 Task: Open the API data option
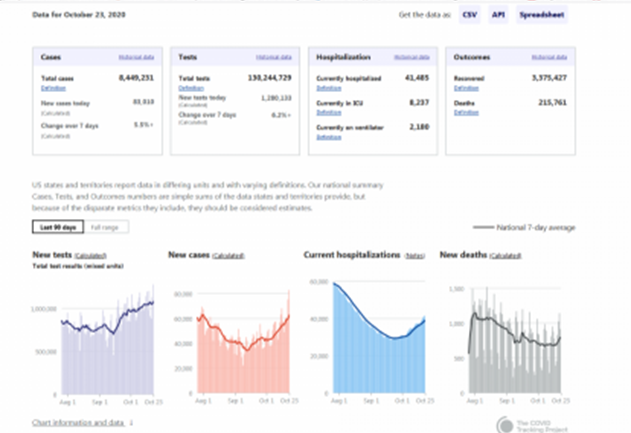500,17
